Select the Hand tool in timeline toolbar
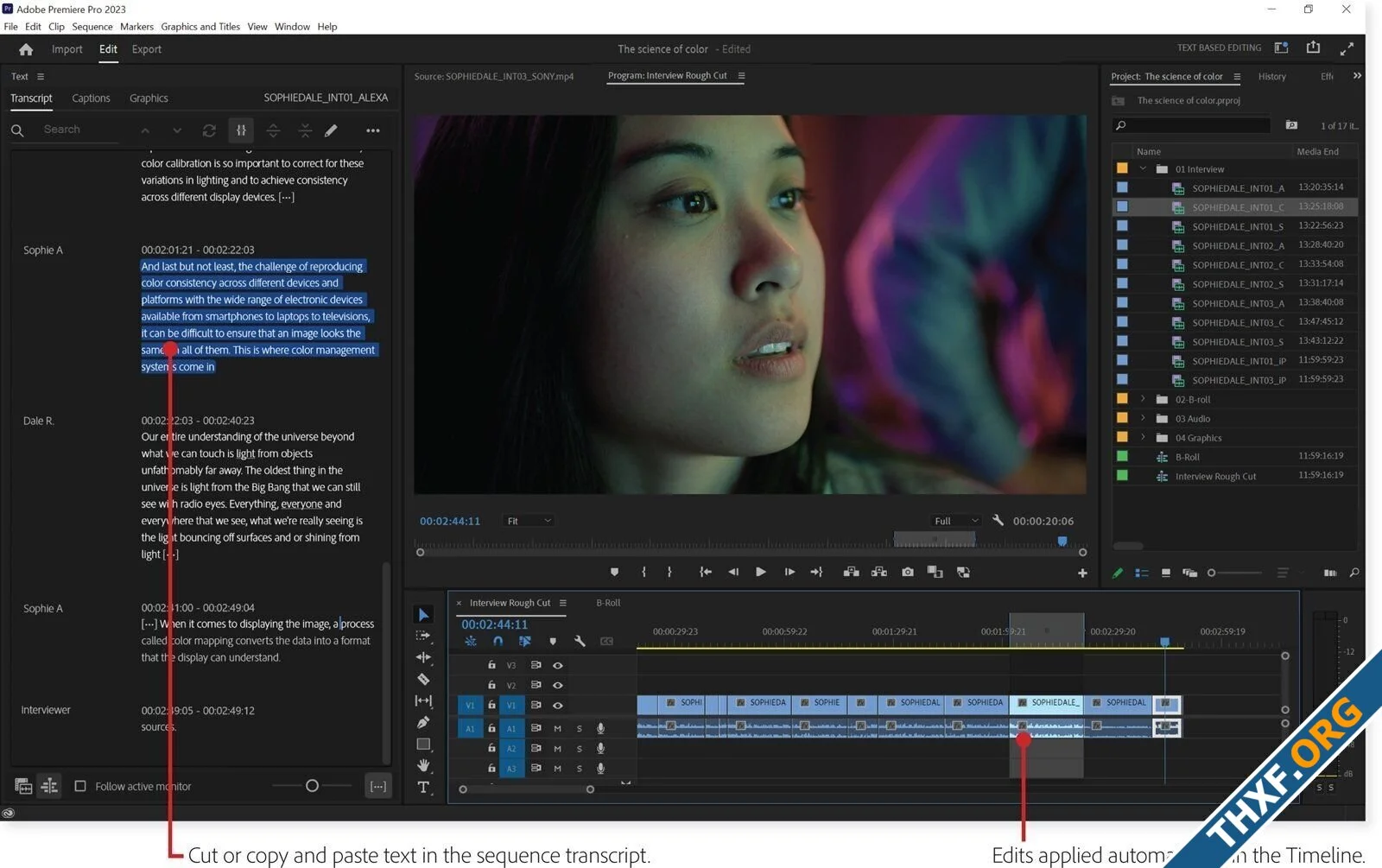The width and height of the screenshot is (1382, 868). tap(423, 764)
